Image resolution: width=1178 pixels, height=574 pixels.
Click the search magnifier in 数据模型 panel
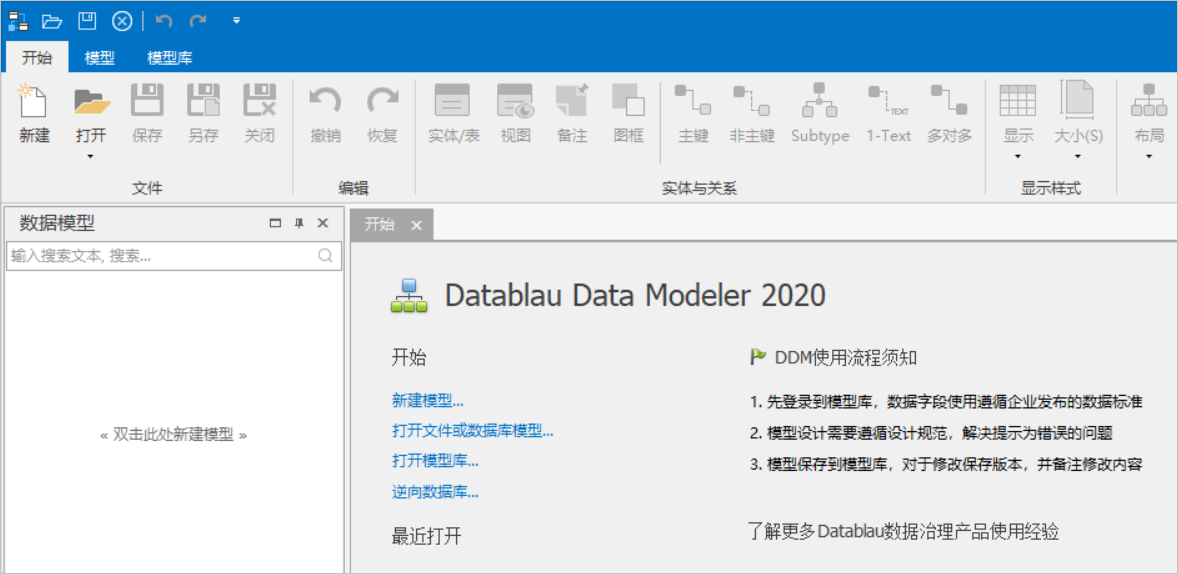(325, 255)
